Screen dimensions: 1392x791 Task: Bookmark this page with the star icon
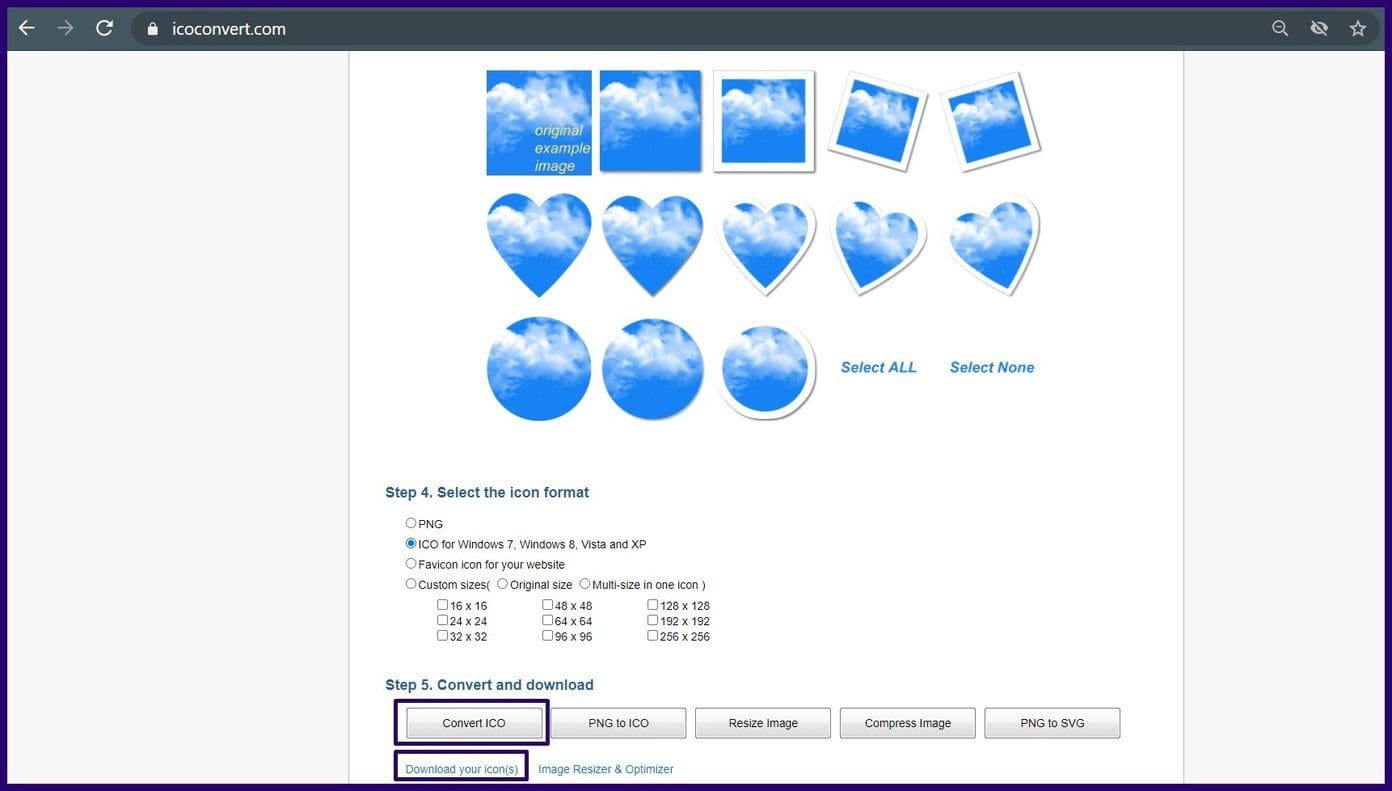(1358, 28)
